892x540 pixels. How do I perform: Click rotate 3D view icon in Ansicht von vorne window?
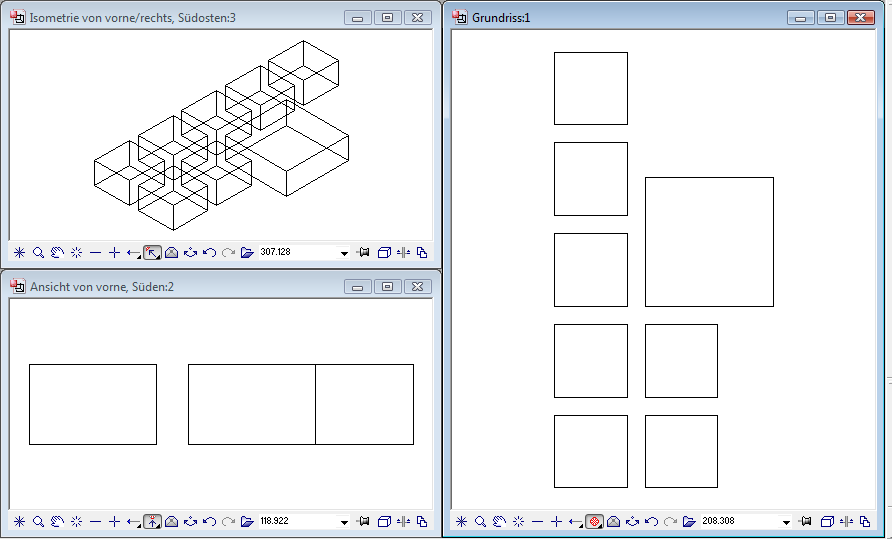tap(190, 521)
